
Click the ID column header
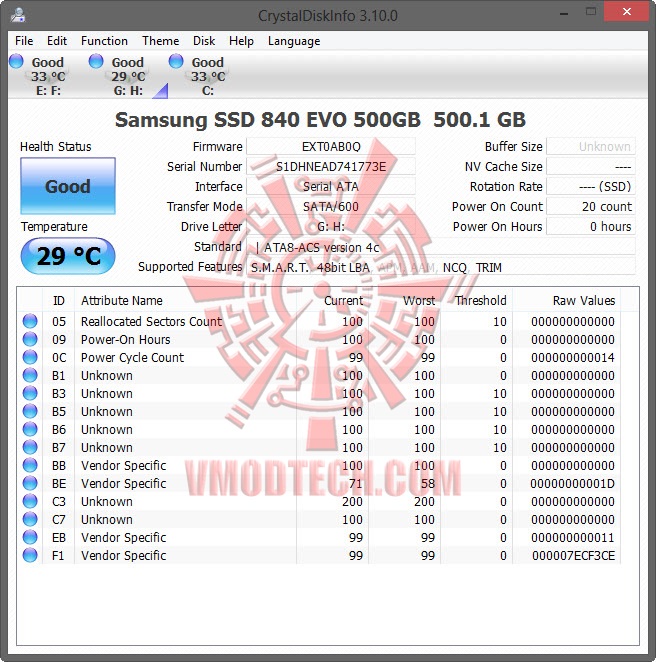(59, 300)
